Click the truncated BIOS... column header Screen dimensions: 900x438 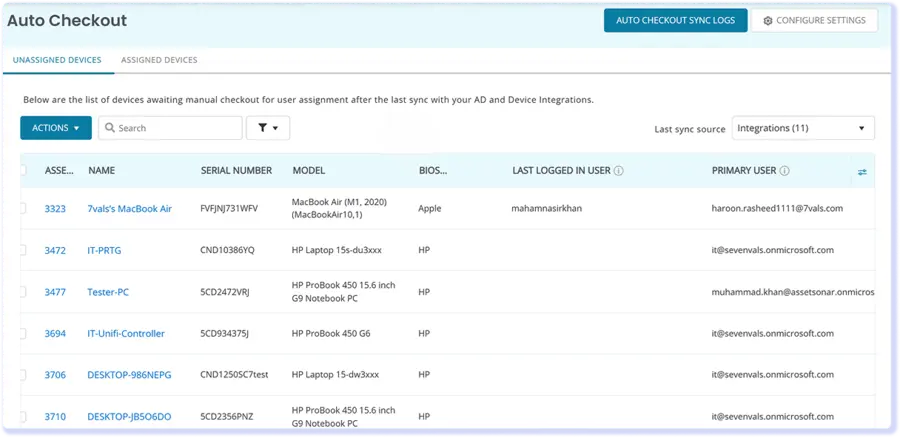click(433, 170)
